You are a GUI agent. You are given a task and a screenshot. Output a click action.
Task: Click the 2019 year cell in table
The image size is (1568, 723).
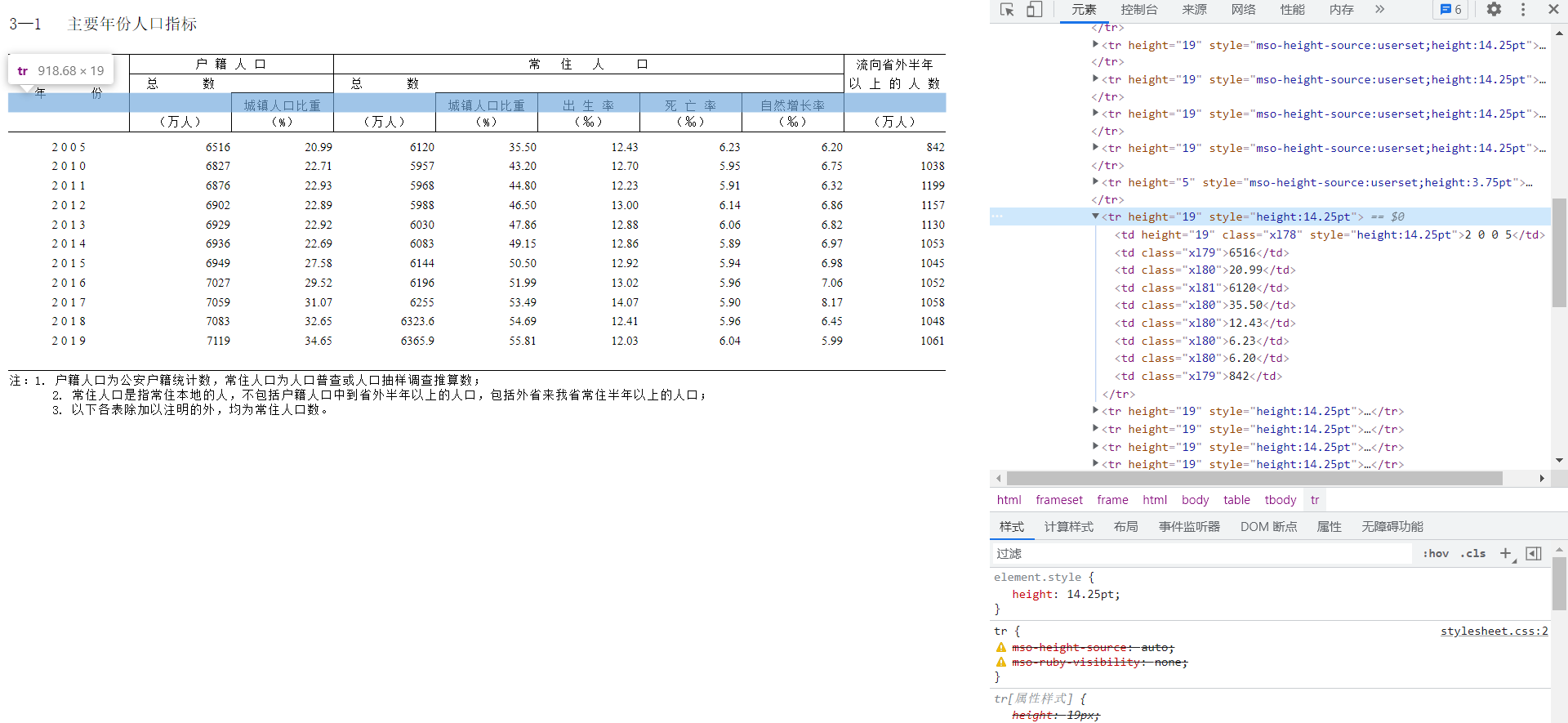[69, 341]
